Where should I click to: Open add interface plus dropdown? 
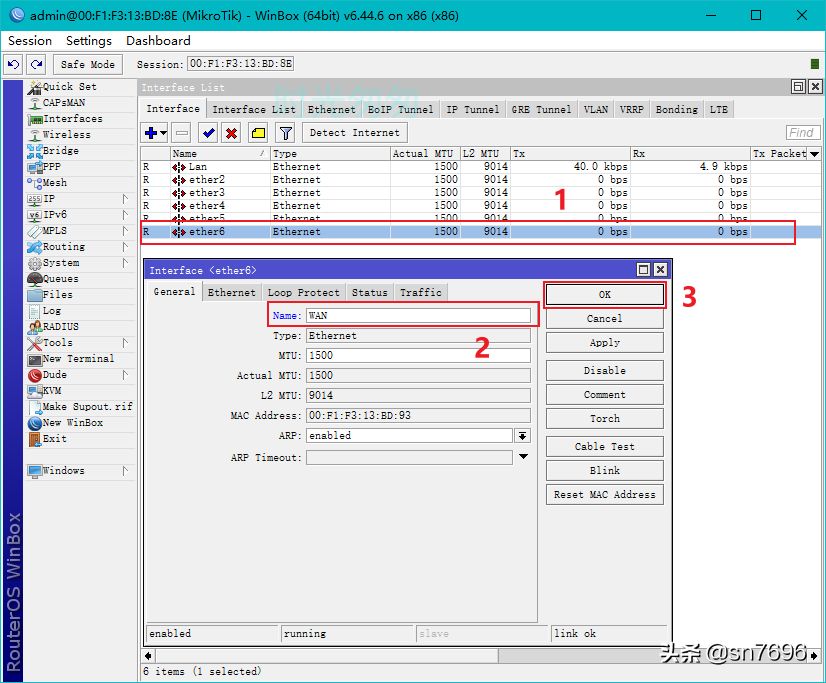155,133
